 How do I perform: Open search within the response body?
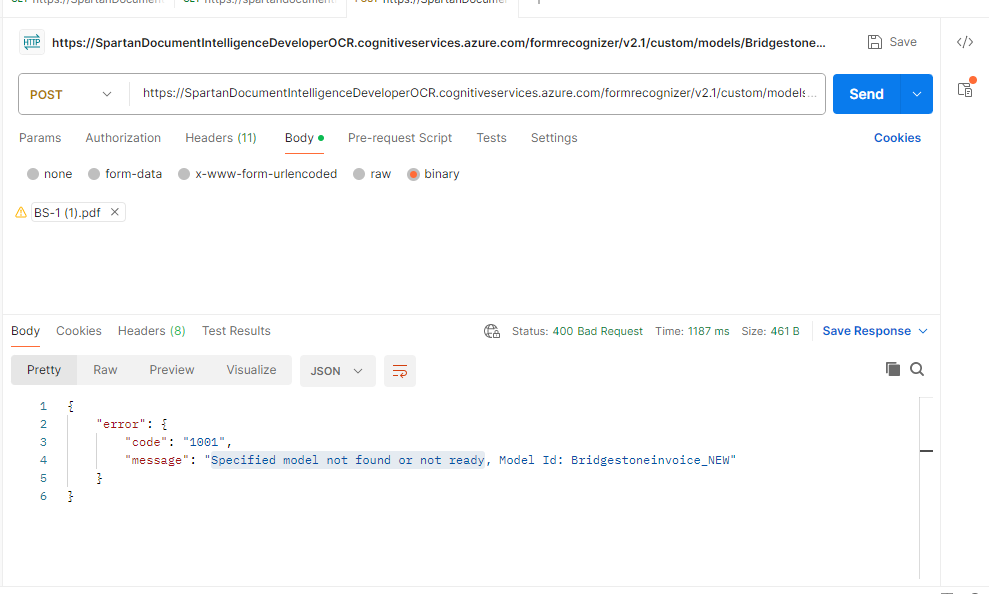coord(917,369)
